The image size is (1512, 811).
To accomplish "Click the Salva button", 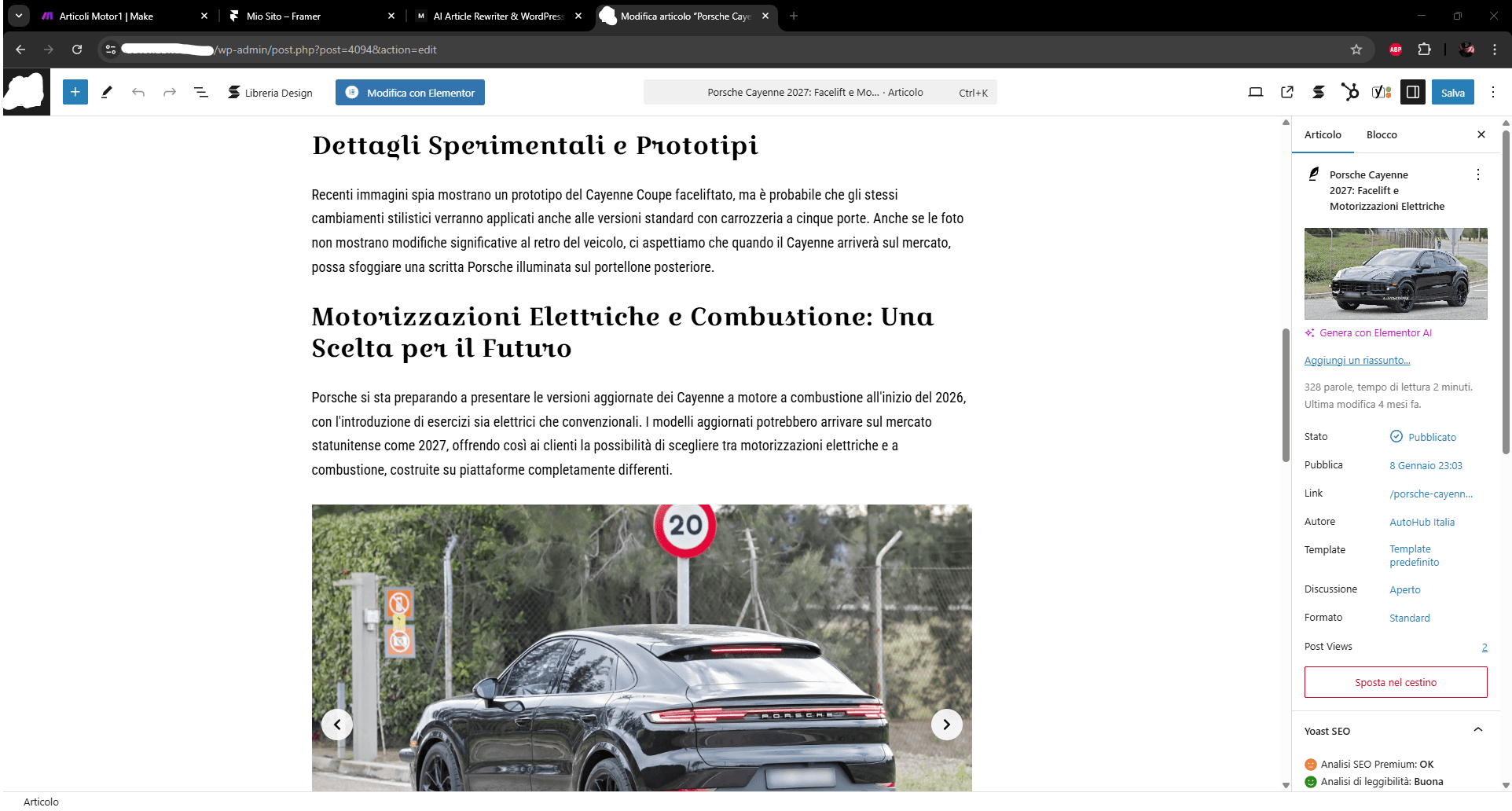I will click(x=1452, y=92).
